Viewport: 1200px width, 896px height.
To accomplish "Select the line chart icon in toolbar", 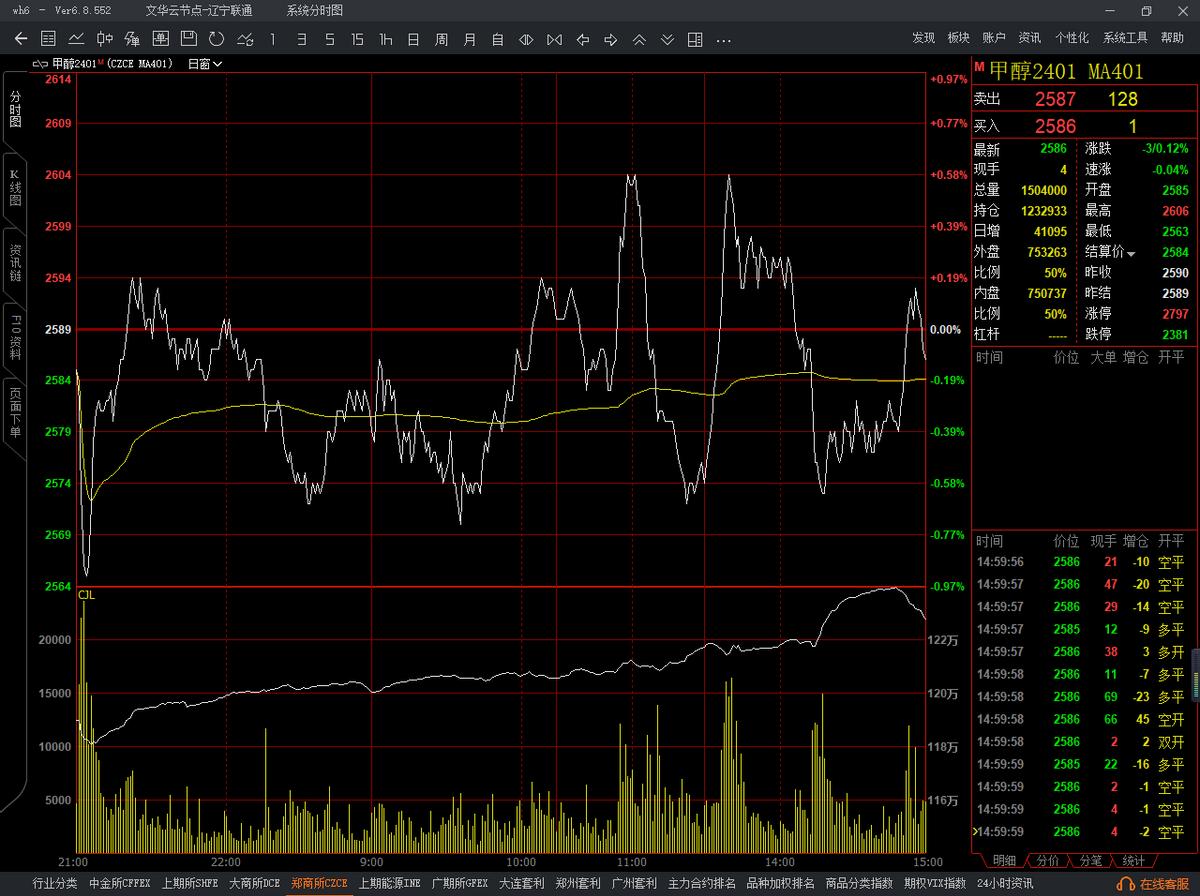I will click(76, 39).
